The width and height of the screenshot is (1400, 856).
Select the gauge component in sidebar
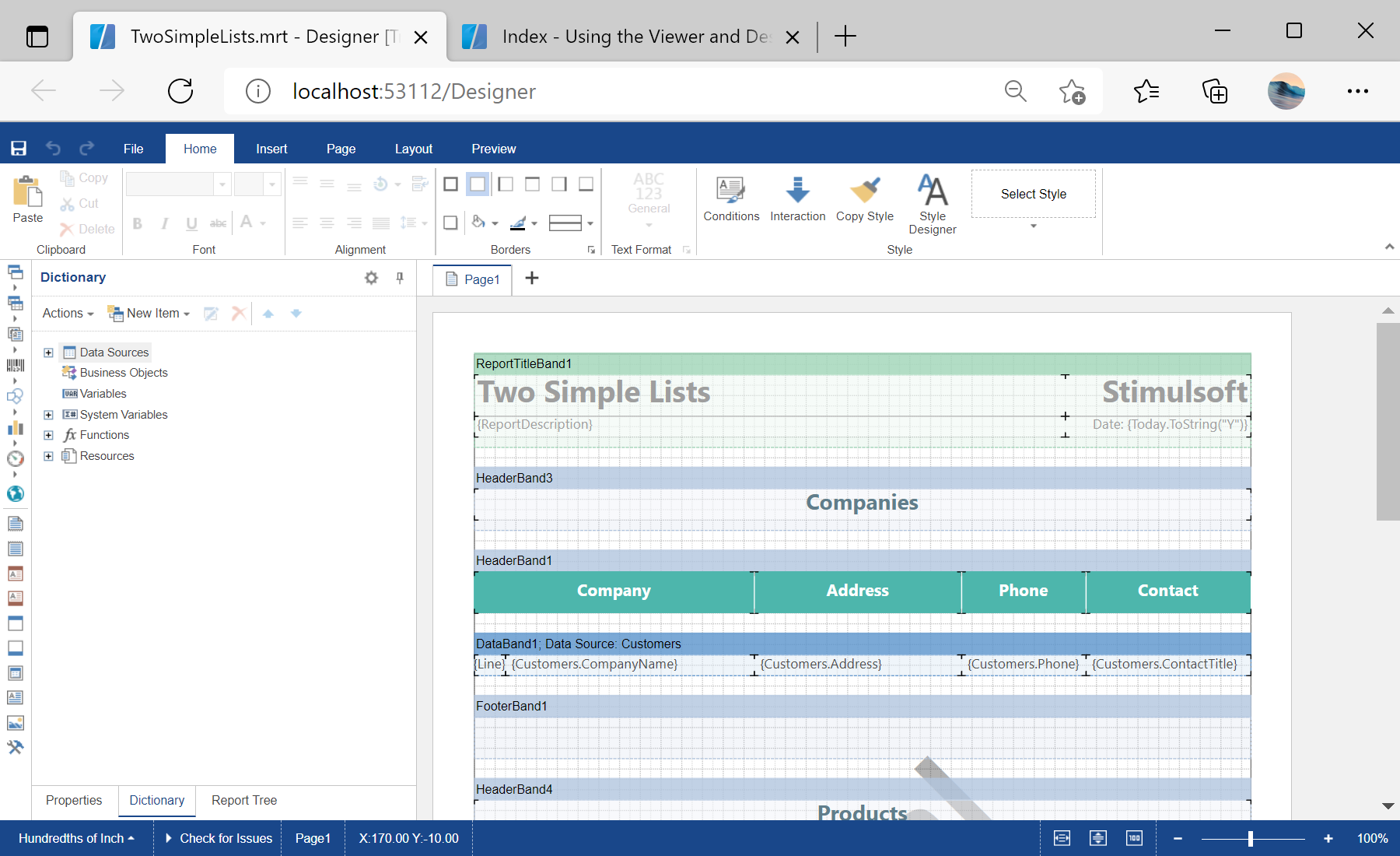tap(15, 459)
